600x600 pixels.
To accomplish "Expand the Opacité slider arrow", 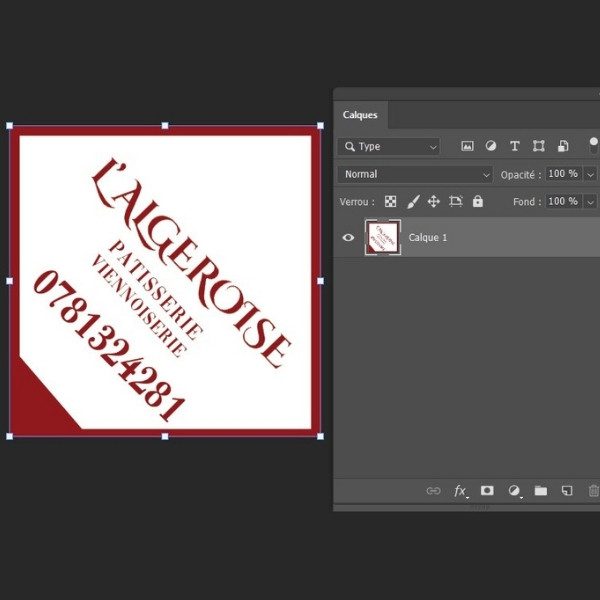I will [x=590, y=174].
